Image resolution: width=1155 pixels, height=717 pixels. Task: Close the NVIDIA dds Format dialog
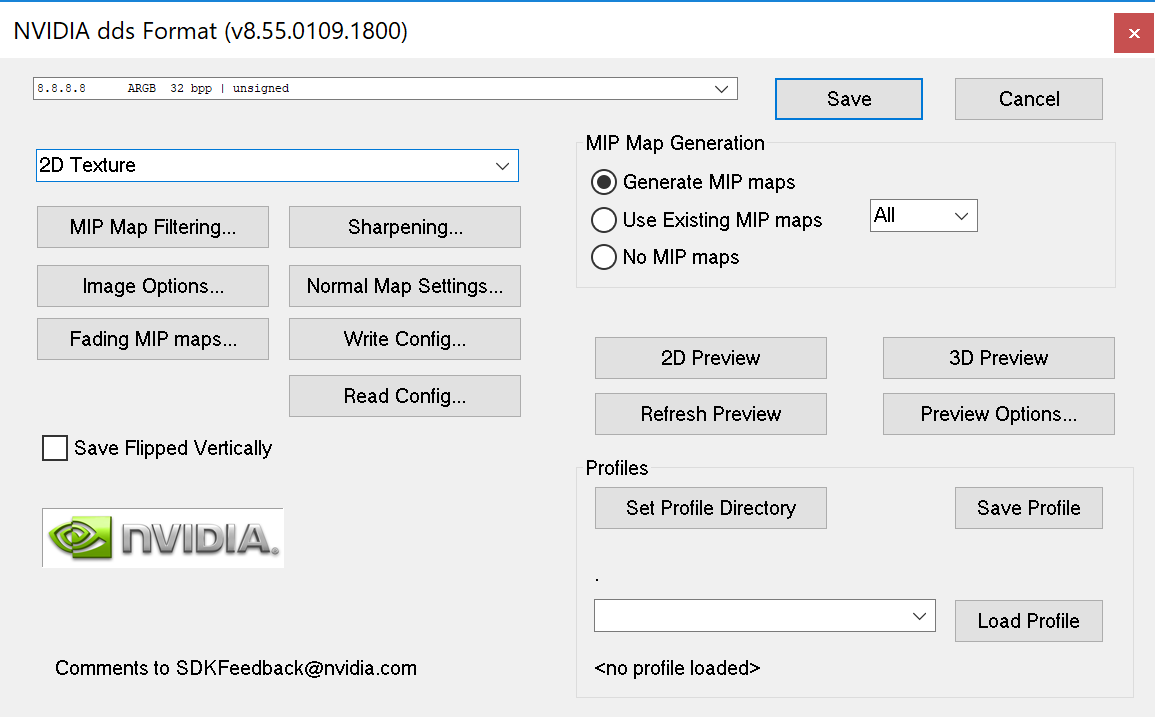pyautogui.click(x=1134, y=33)
